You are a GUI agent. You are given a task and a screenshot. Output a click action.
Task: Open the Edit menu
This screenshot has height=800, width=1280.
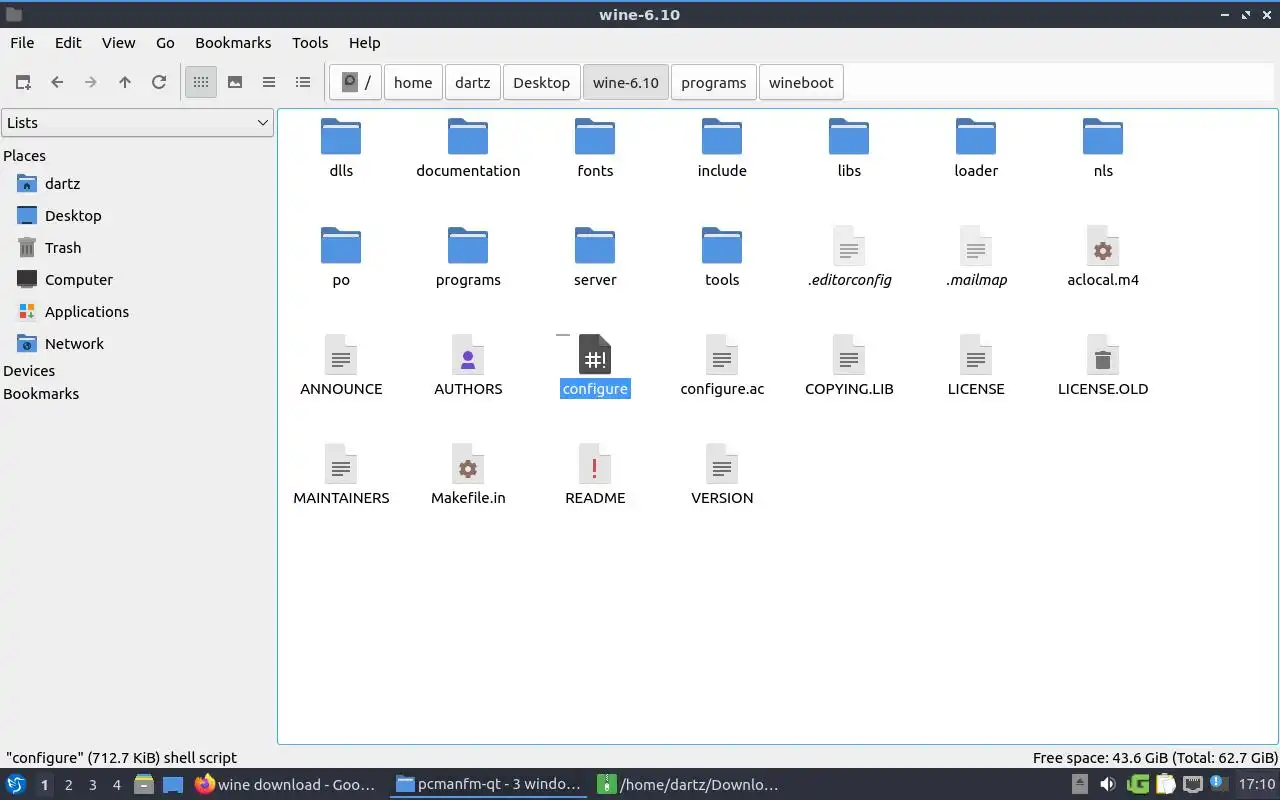coord(68,43)
